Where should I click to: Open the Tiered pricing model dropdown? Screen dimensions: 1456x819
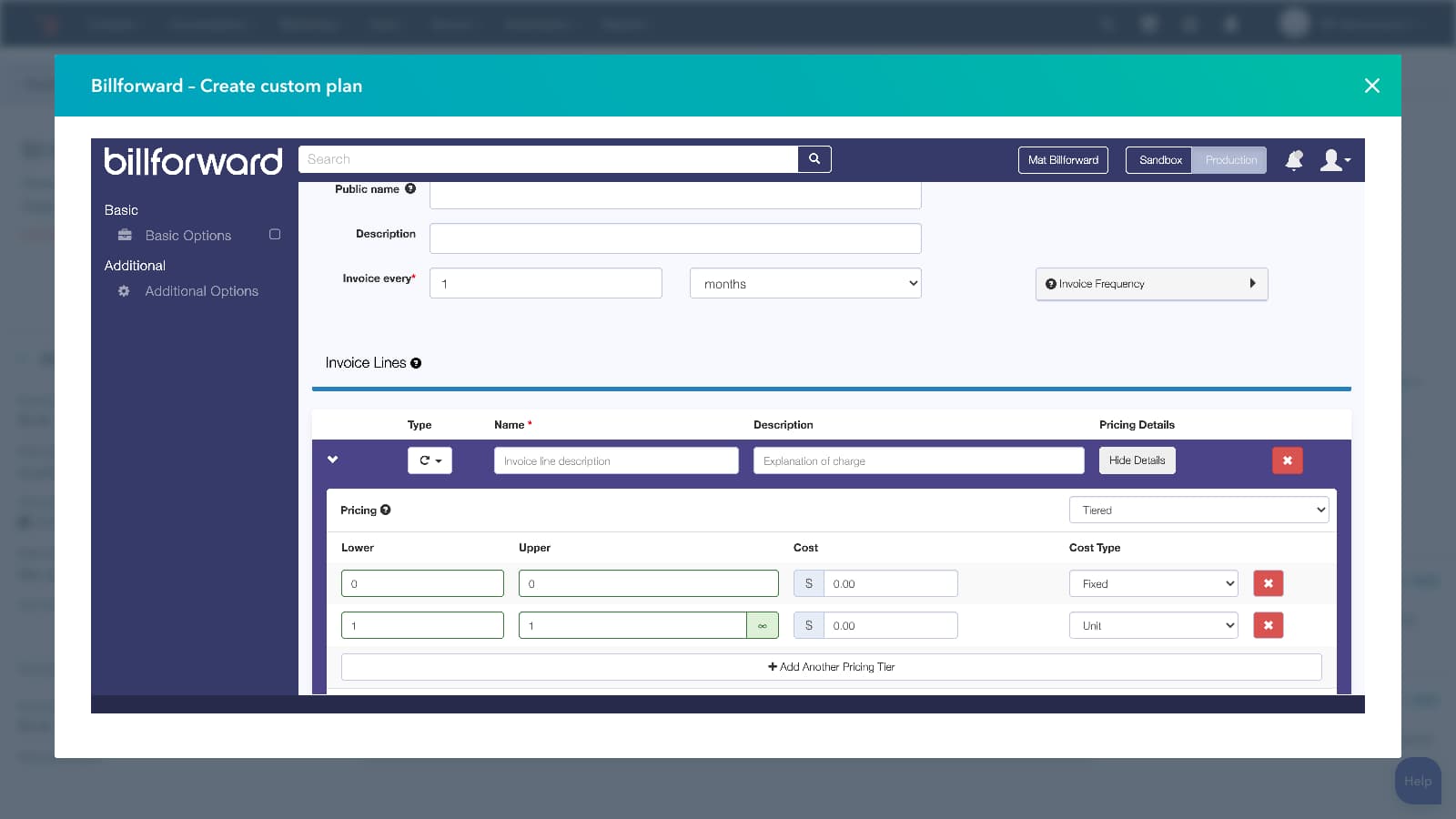1198,511
